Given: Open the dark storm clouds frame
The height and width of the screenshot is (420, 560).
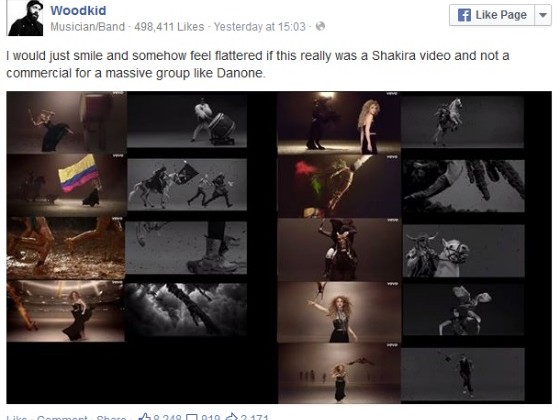Looking at the screenshot, I should pos(186,310).
